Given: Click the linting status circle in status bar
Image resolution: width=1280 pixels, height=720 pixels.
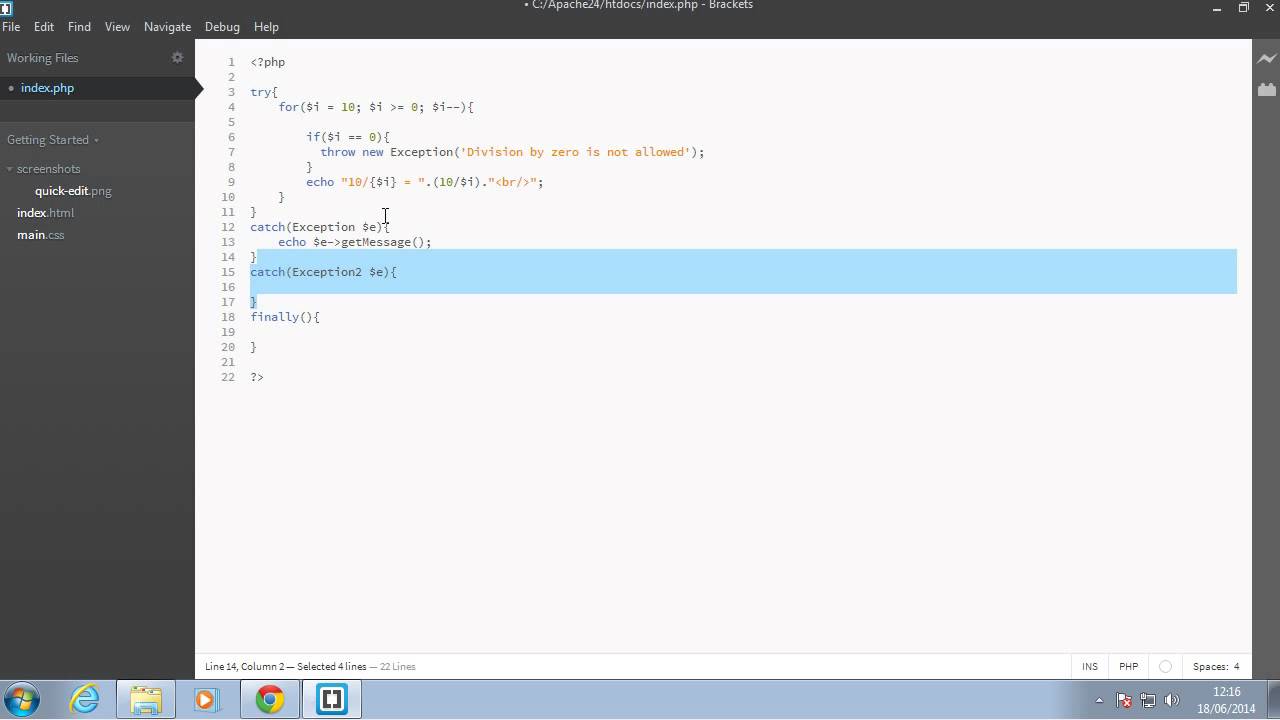Looking at the screenshot, I should click(1165, 666).
